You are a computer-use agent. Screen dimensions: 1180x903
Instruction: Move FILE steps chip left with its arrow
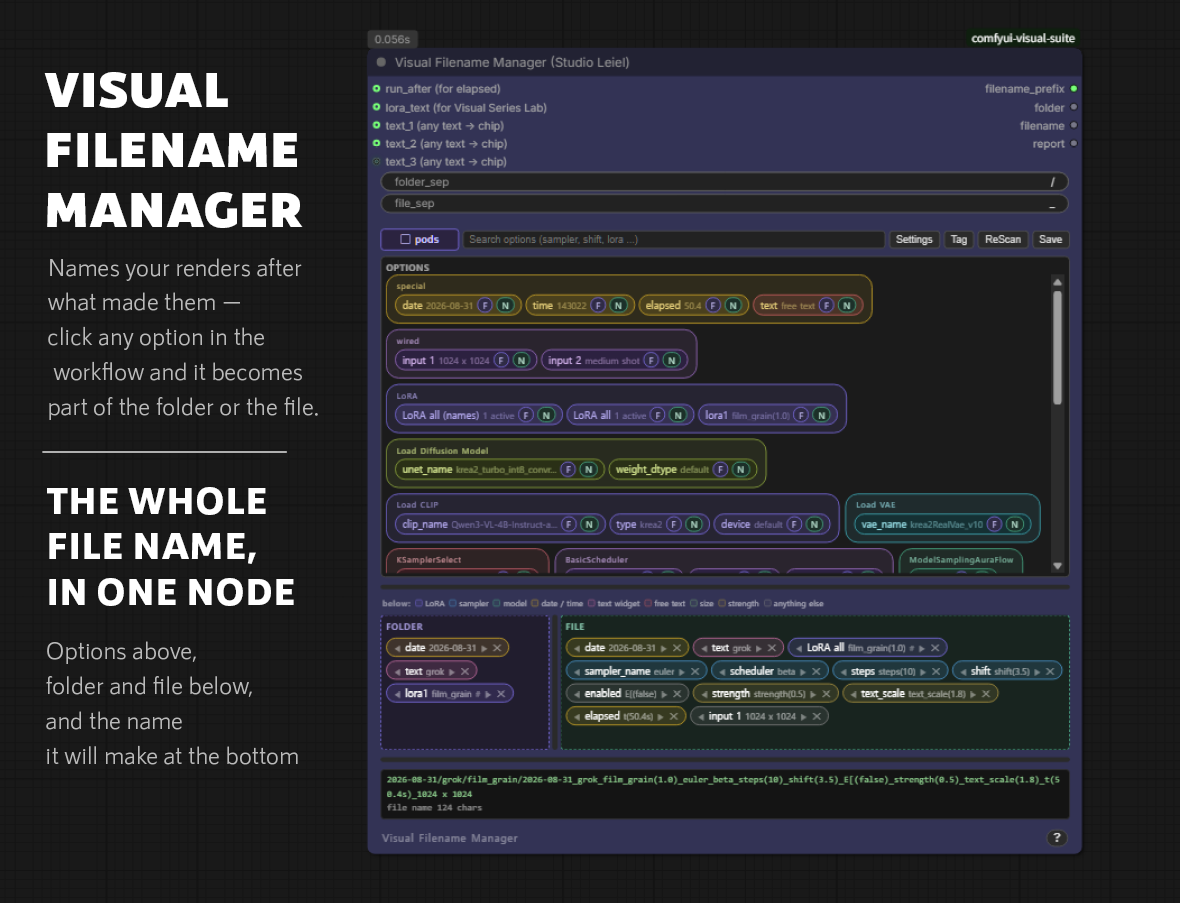844,671
